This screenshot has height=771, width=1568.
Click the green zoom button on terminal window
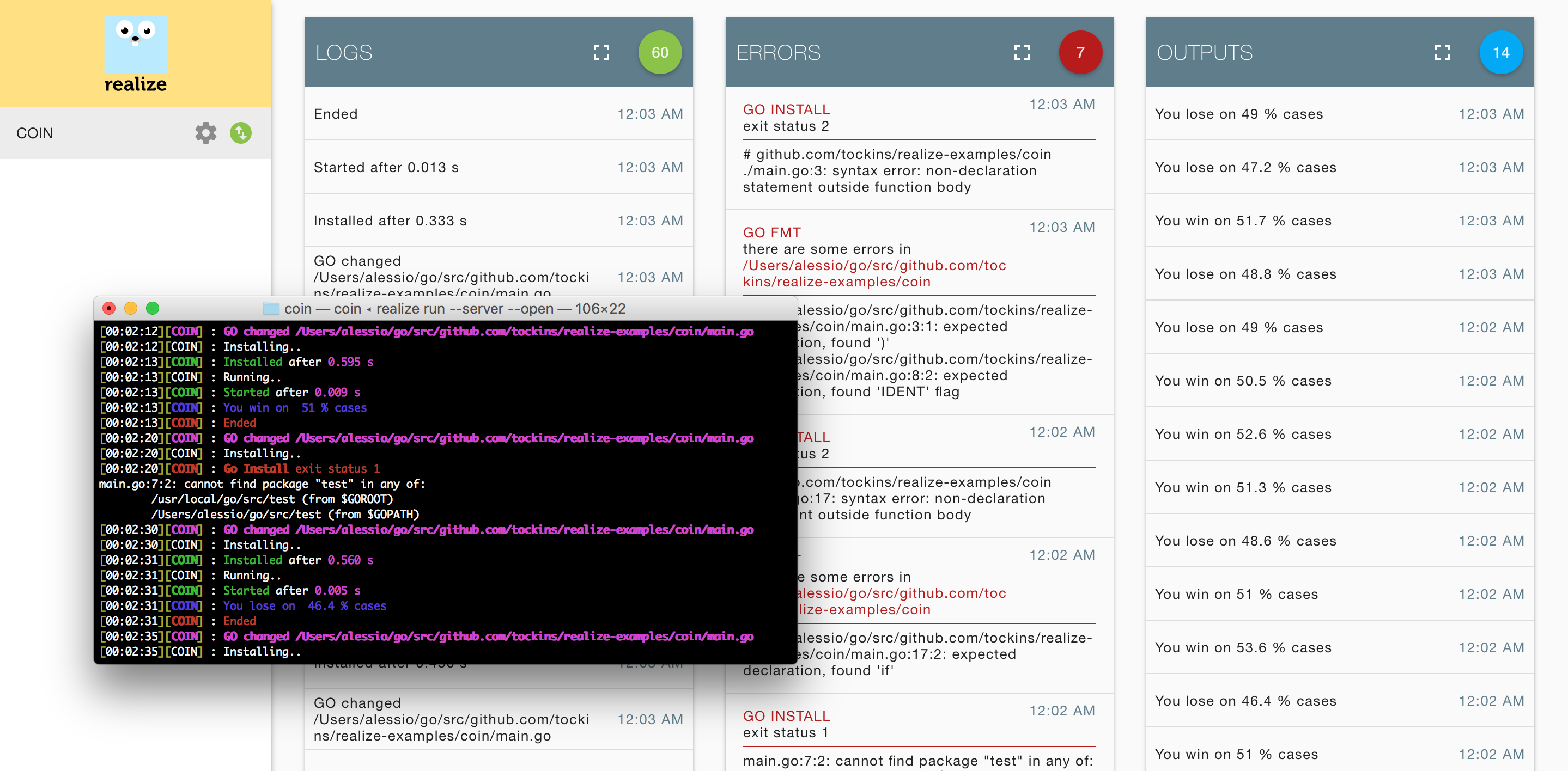click(152, 309)
